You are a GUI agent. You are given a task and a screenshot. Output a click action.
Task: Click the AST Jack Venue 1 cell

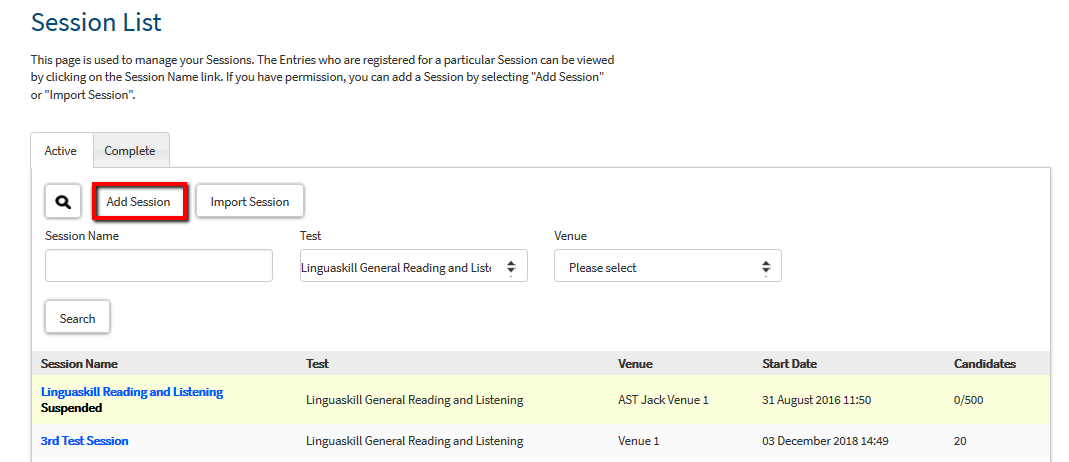(663, 400)
